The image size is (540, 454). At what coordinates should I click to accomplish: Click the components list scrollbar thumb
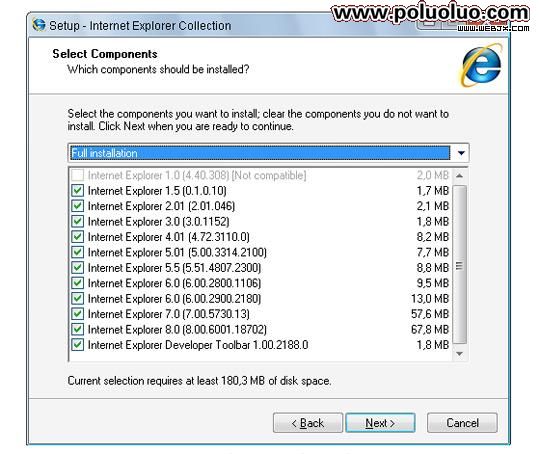coord(459,265)
